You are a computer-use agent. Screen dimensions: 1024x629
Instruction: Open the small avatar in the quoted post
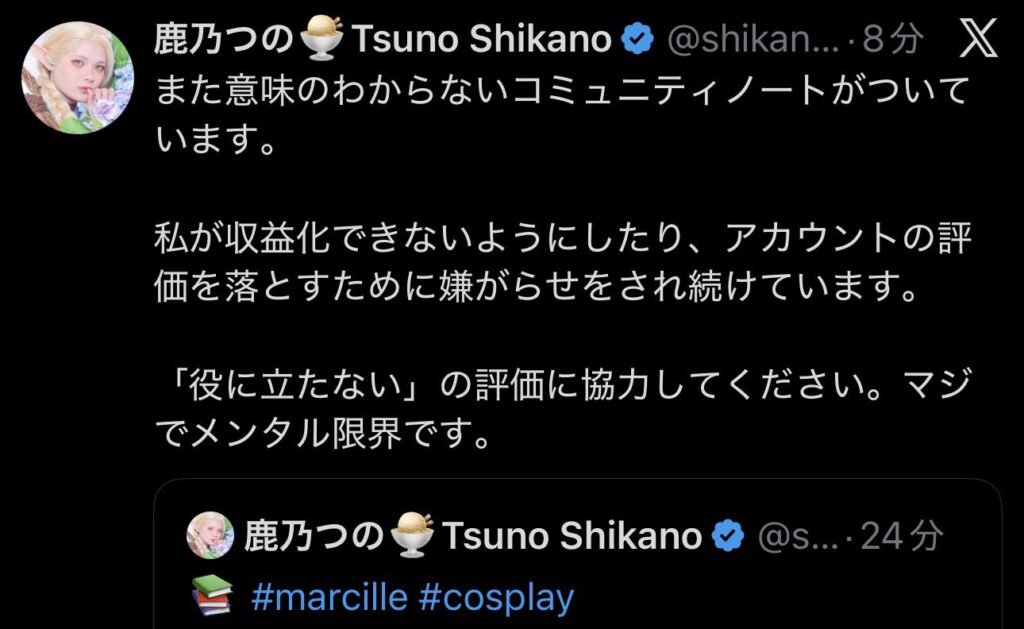(209, 537)
